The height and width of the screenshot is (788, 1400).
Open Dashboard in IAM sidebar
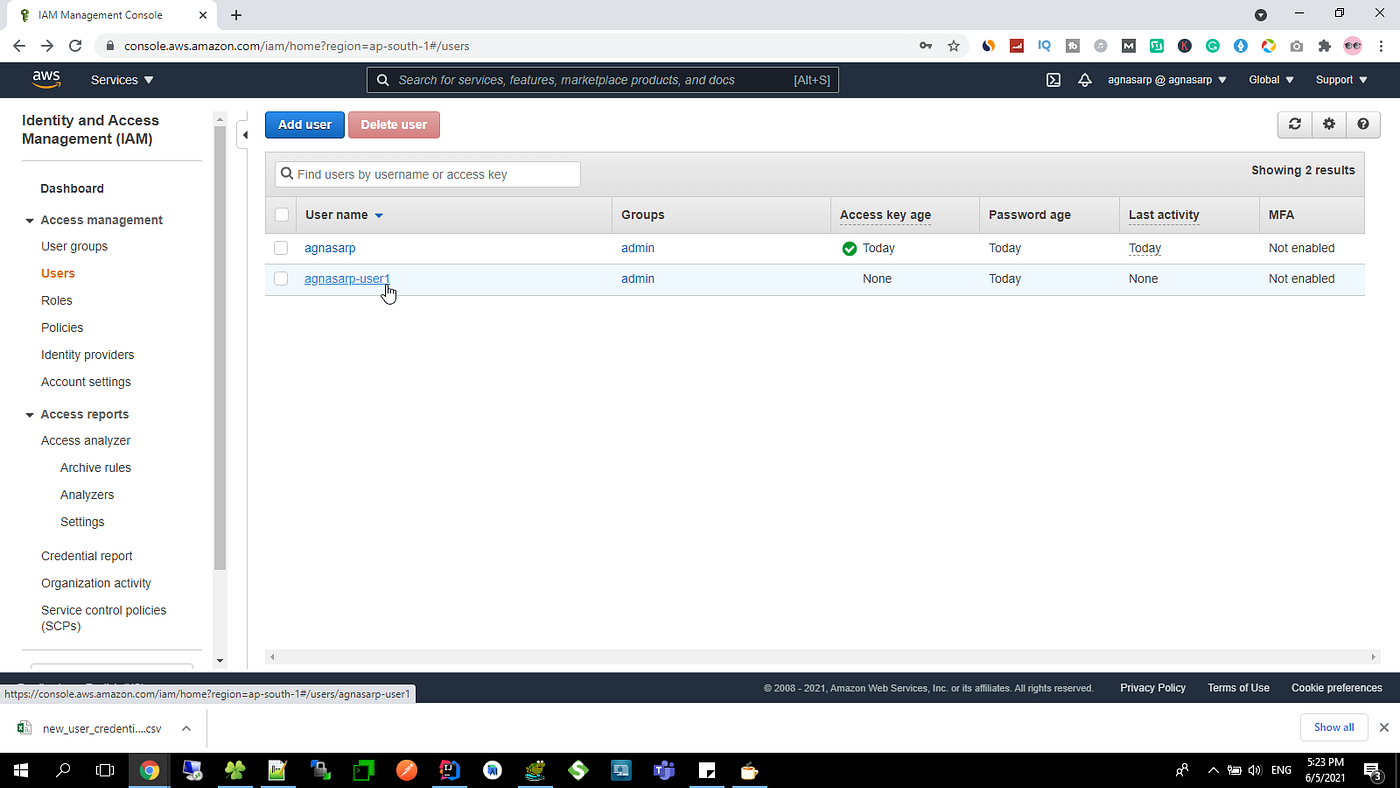point(72,188)
